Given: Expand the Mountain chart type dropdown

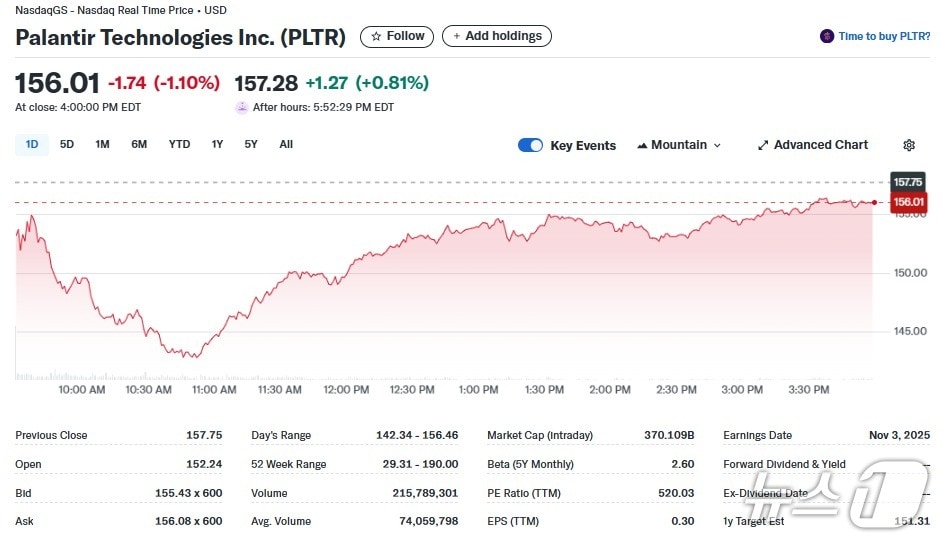Looking at the screenshot, I should [x=716, y=145].
